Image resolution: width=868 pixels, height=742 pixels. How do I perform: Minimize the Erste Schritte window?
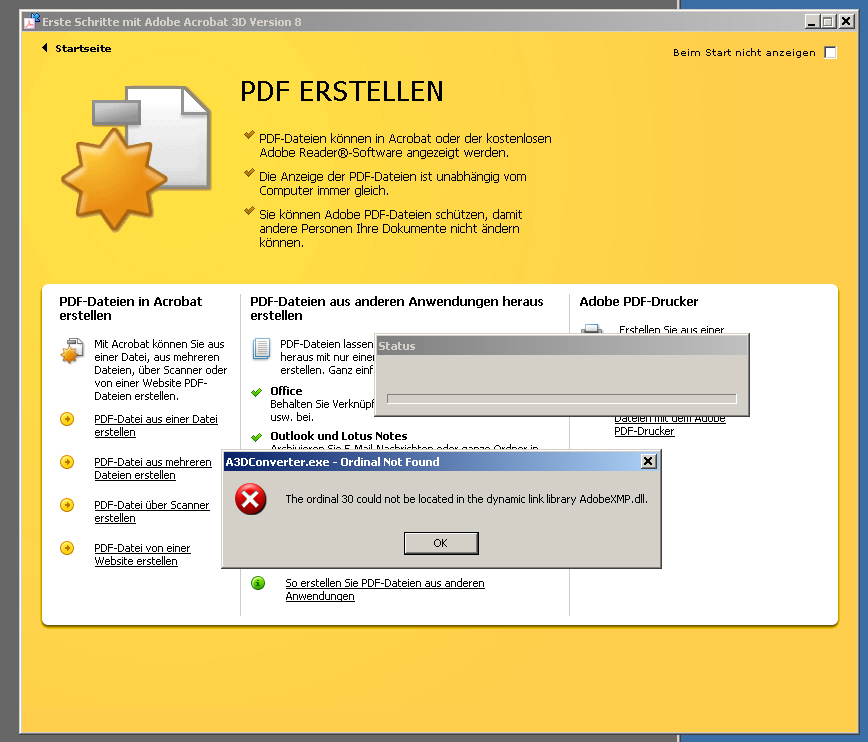point(812,22)
